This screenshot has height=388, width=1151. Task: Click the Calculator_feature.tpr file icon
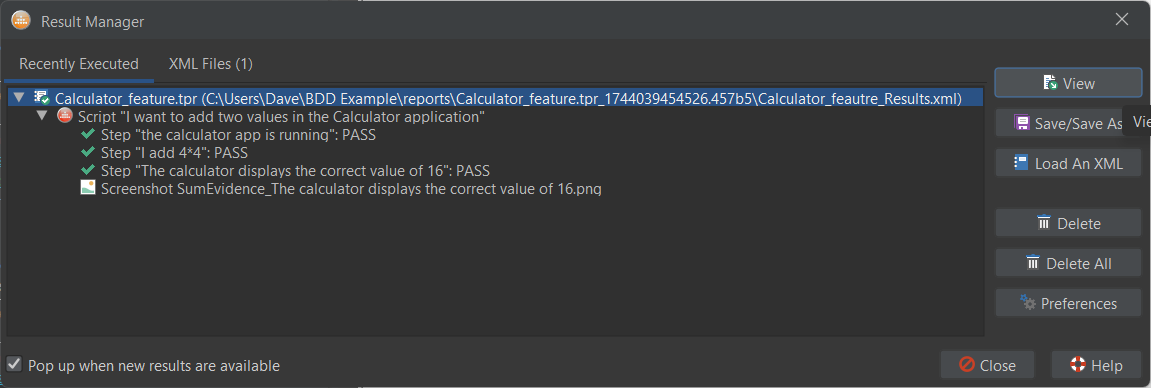click(42, 98)
